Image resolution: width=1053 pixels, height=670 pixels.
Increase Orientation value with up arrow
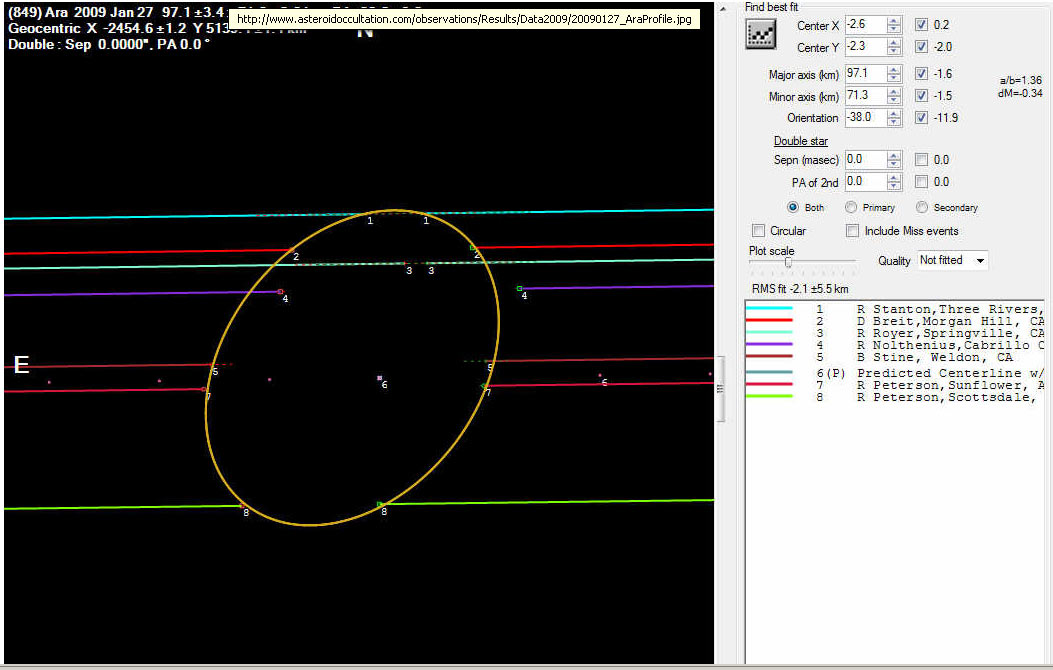pos(894,113)
